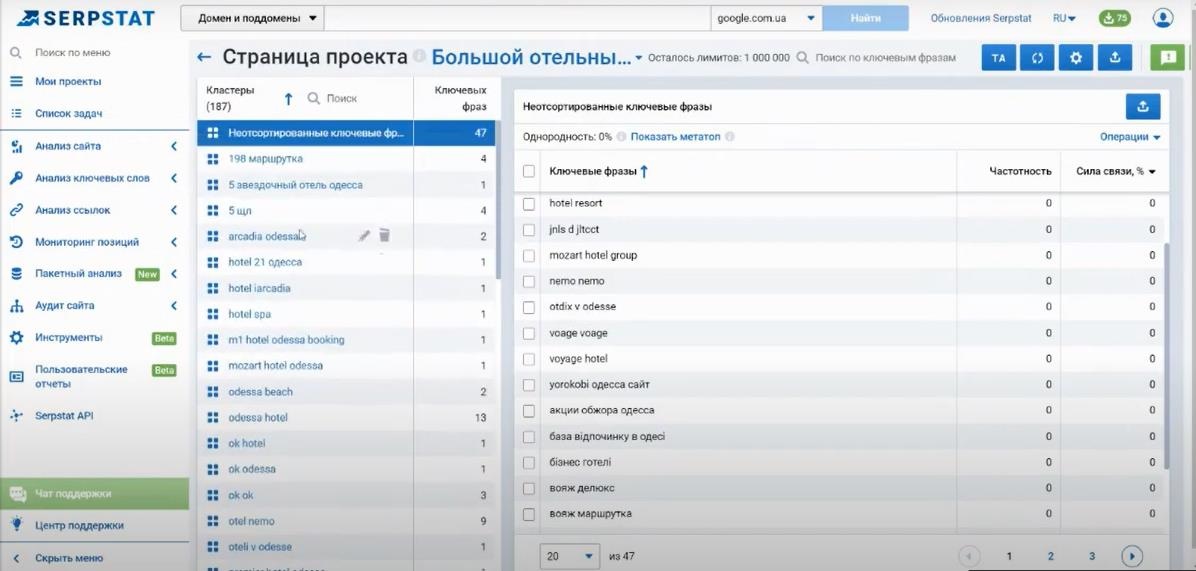Viewport: 1196px width, 571px height.
Task: Click the Serpstat API icon
Action: click(16, 416)
